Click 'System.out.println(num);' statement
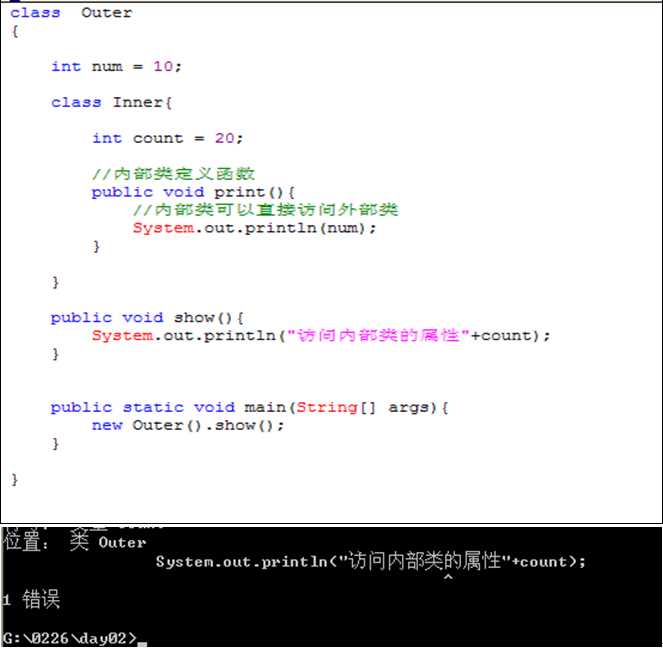The height and width of the screenshot is (649, 663). tap(254, 228)
